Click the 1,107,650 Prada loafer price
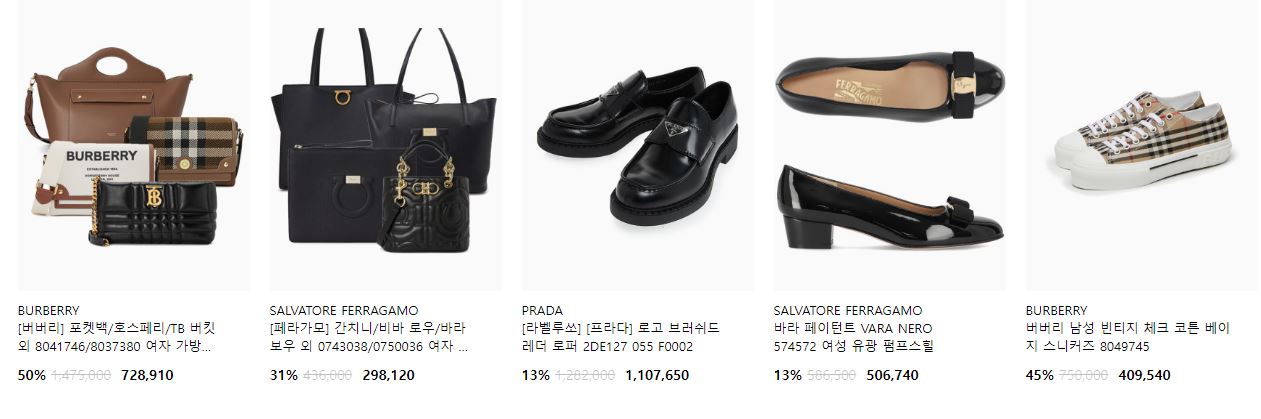 pyautogui.click(x=657, y=376)
